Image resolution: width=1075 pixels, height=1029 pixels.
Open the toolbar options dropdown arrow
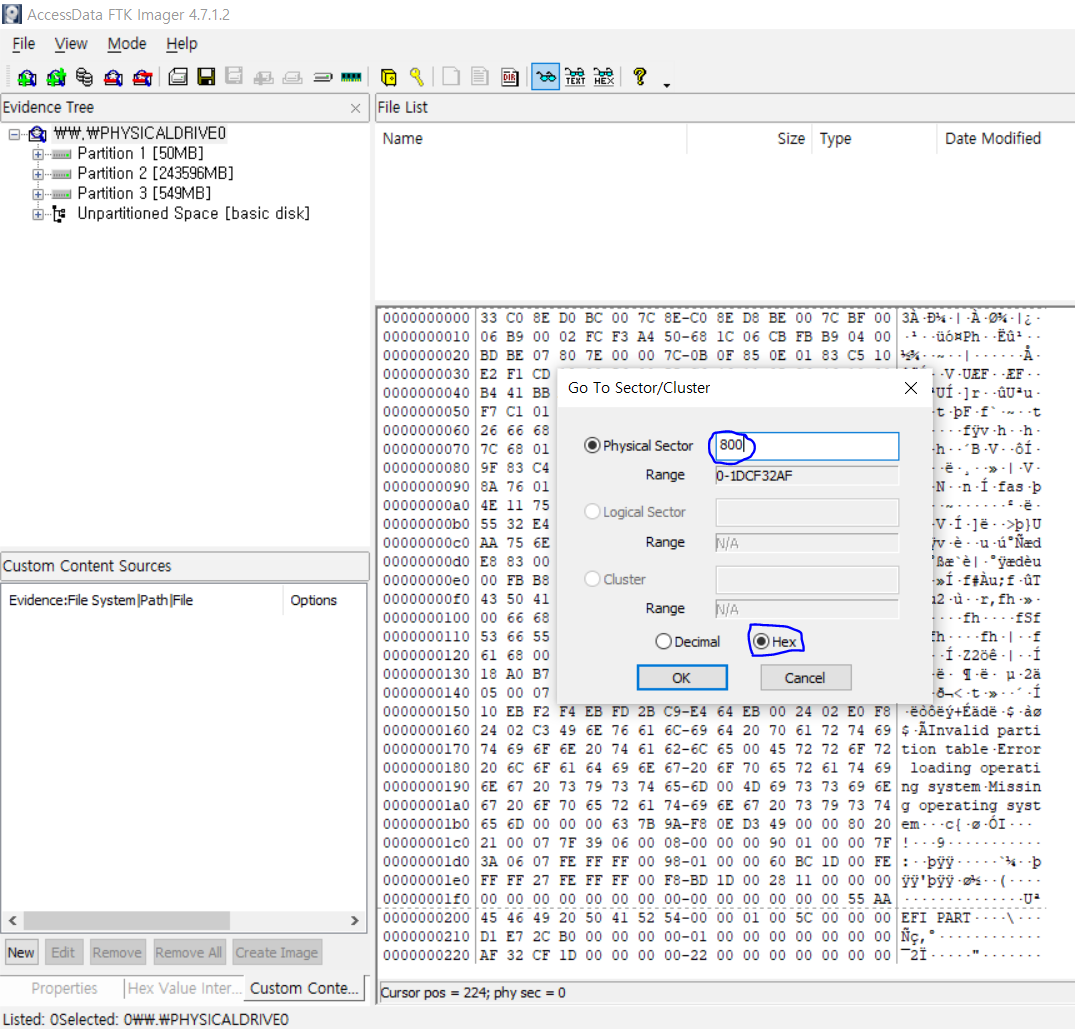tap(666, 86)
